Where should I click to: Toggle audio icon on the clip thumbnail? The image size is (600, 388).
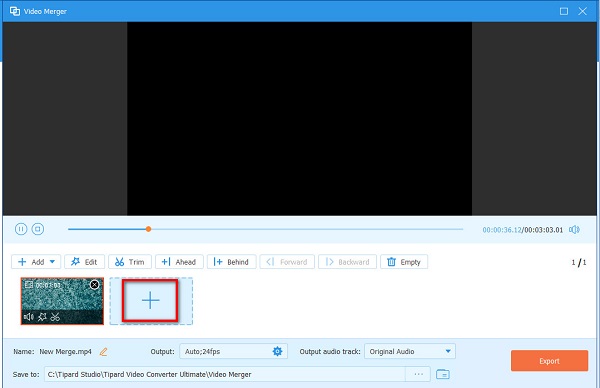29,317
